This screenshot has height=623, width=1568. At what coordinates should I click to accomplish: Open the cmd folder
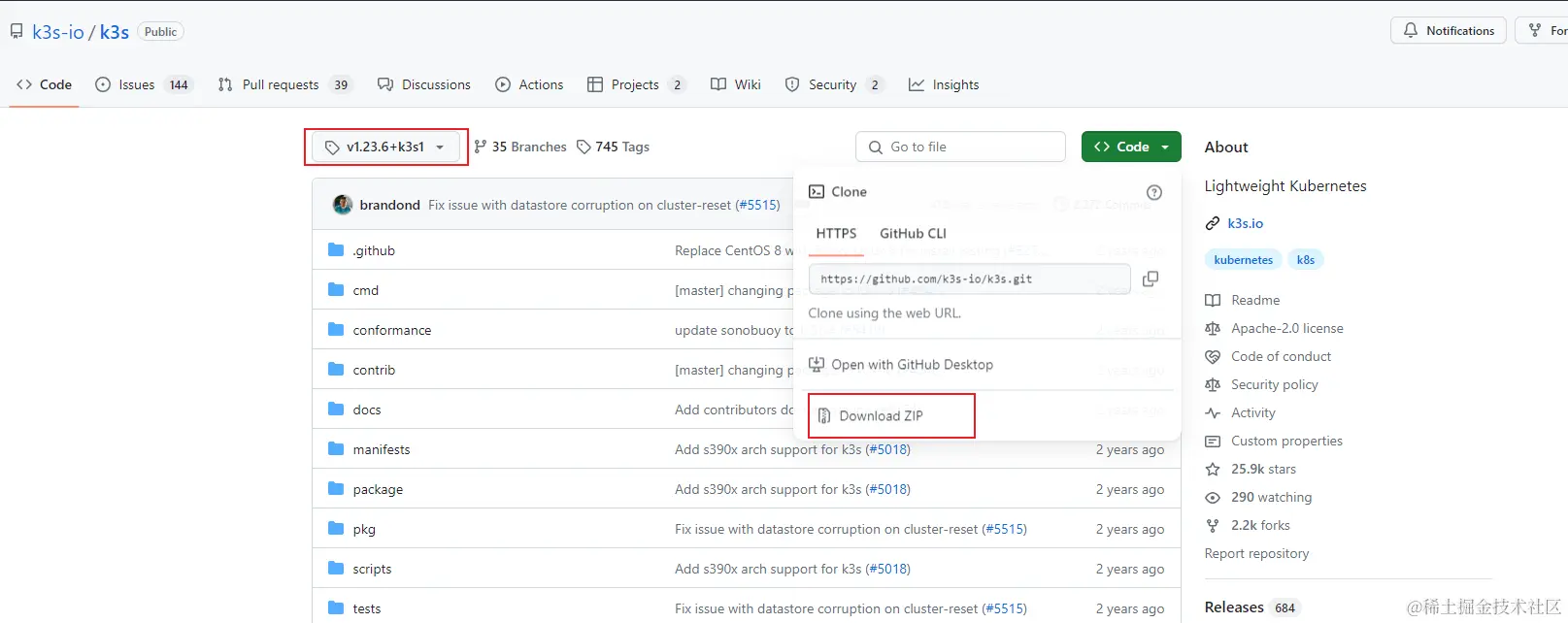366,290
